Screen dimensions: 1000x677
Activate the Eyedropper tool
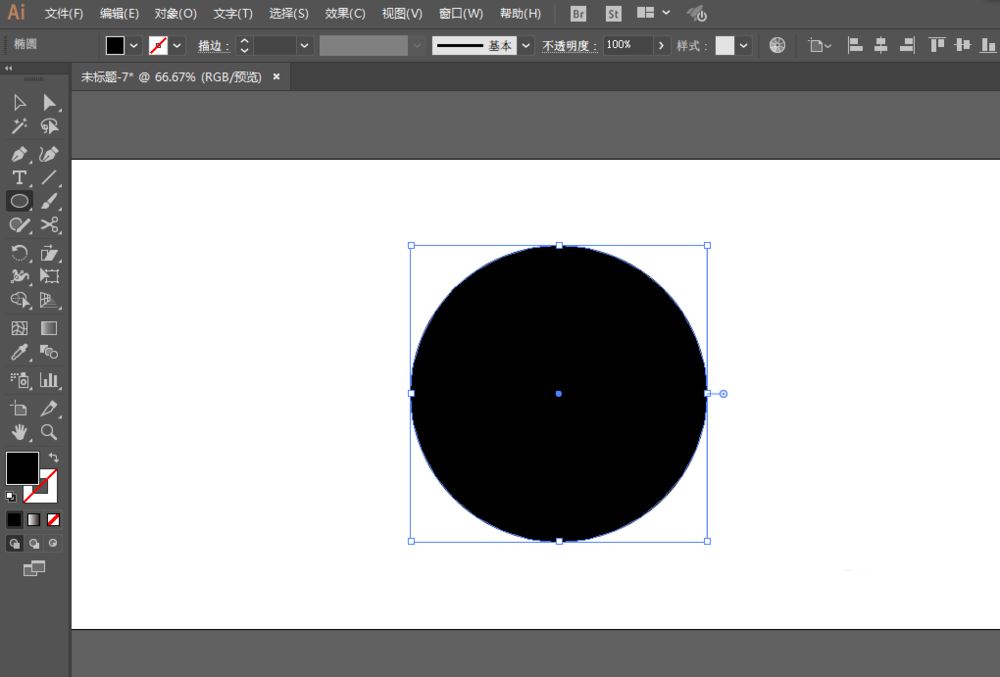(x=18, y=352)
